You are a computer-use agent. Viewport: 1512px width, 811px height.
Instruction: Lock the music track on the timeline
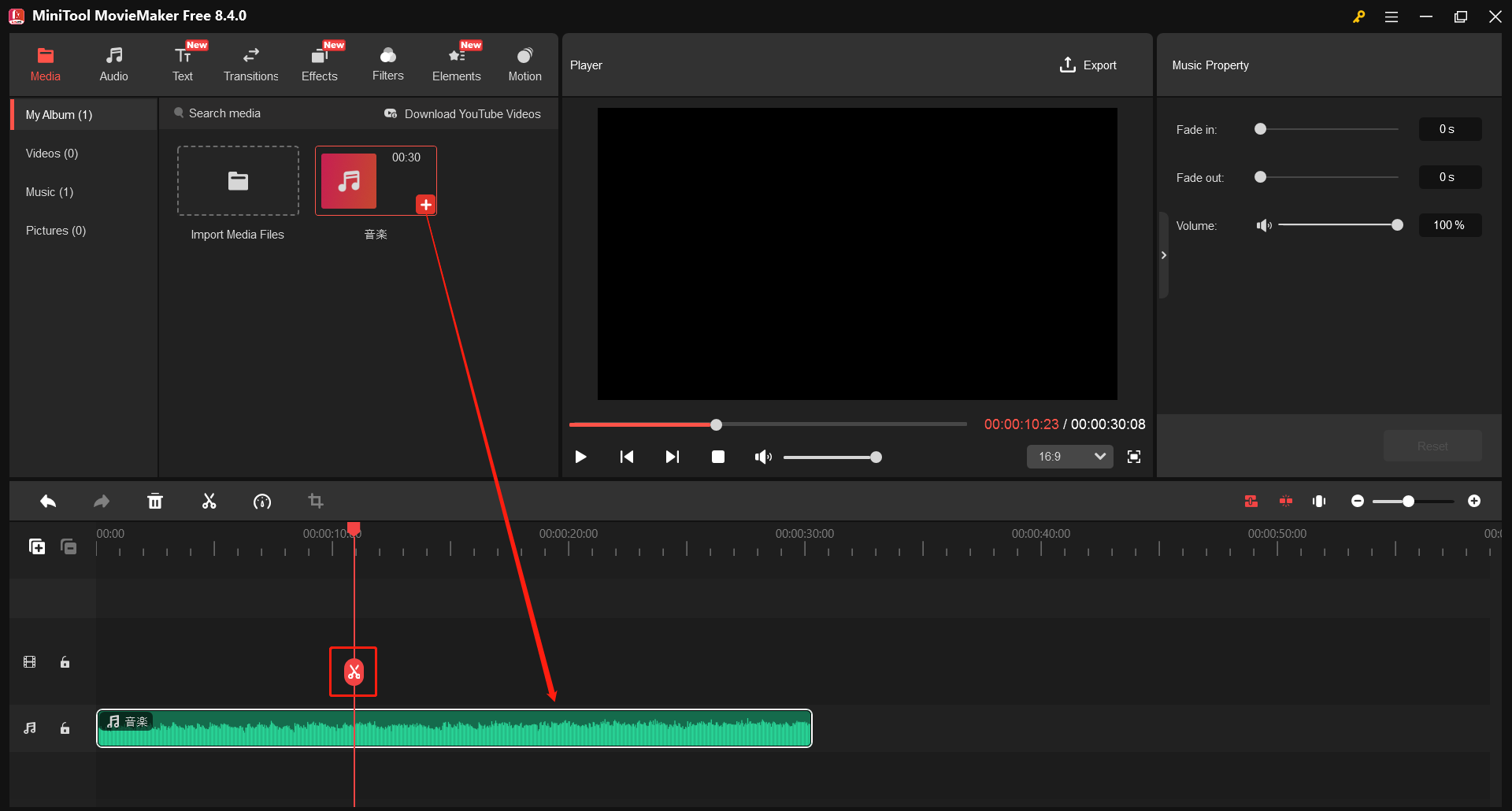65,728
